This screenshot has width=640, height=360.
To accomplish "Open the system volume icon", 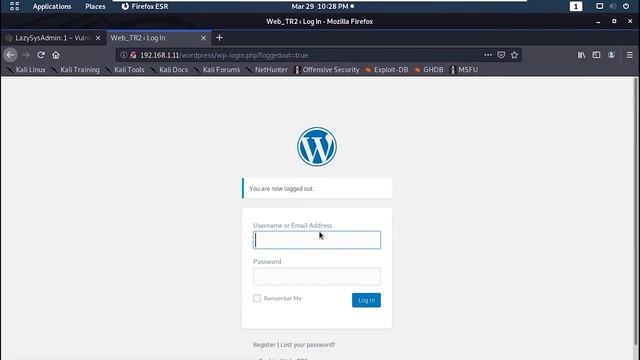I will pos(613,6).
